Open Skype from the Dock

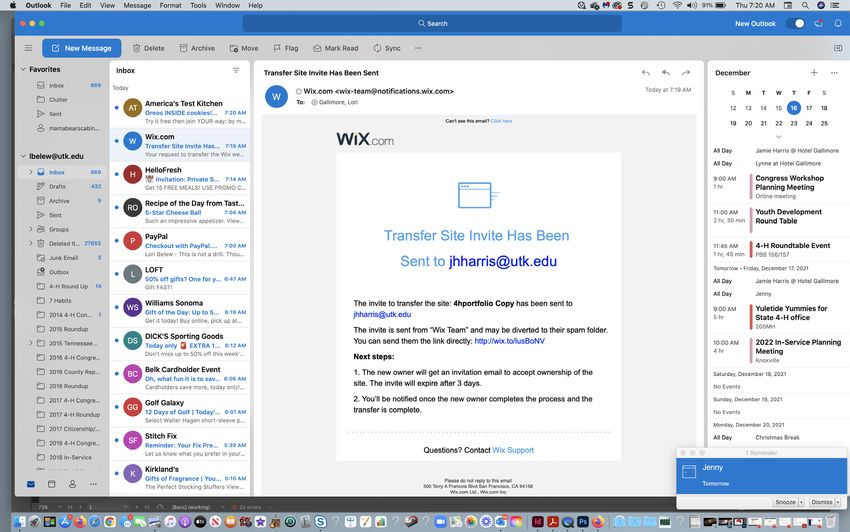coord(320,522)
